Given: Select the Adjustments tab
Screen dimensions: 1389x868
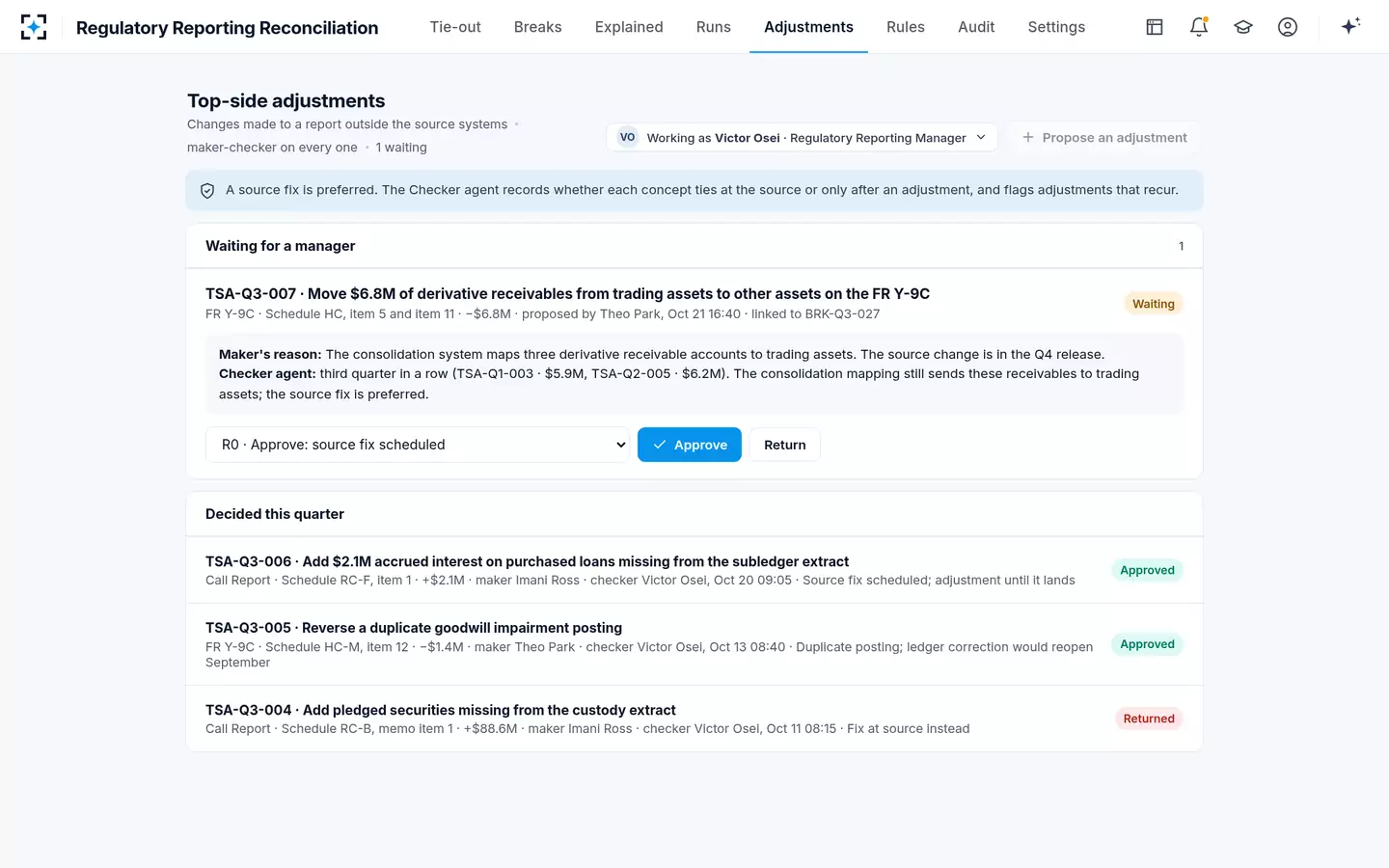Looking at the screenshot, I should (x=808, y=27).
